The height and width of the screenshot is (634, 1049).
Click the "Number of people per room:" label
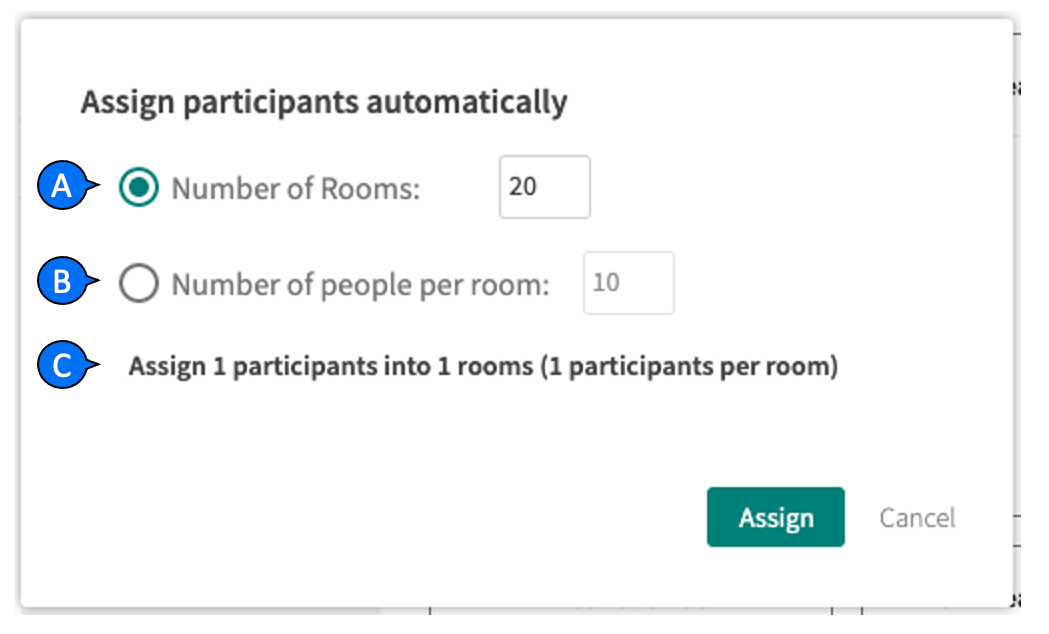click(360, 285)
